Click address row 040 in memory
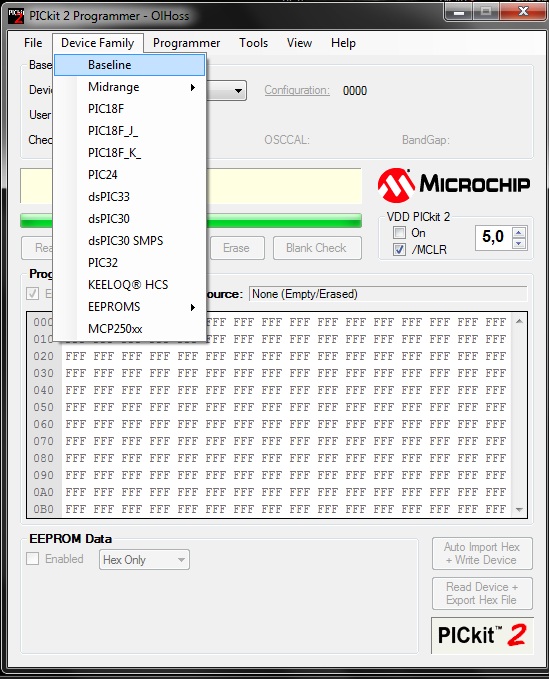The image size is (549, 679). click(x=44, y=390)
